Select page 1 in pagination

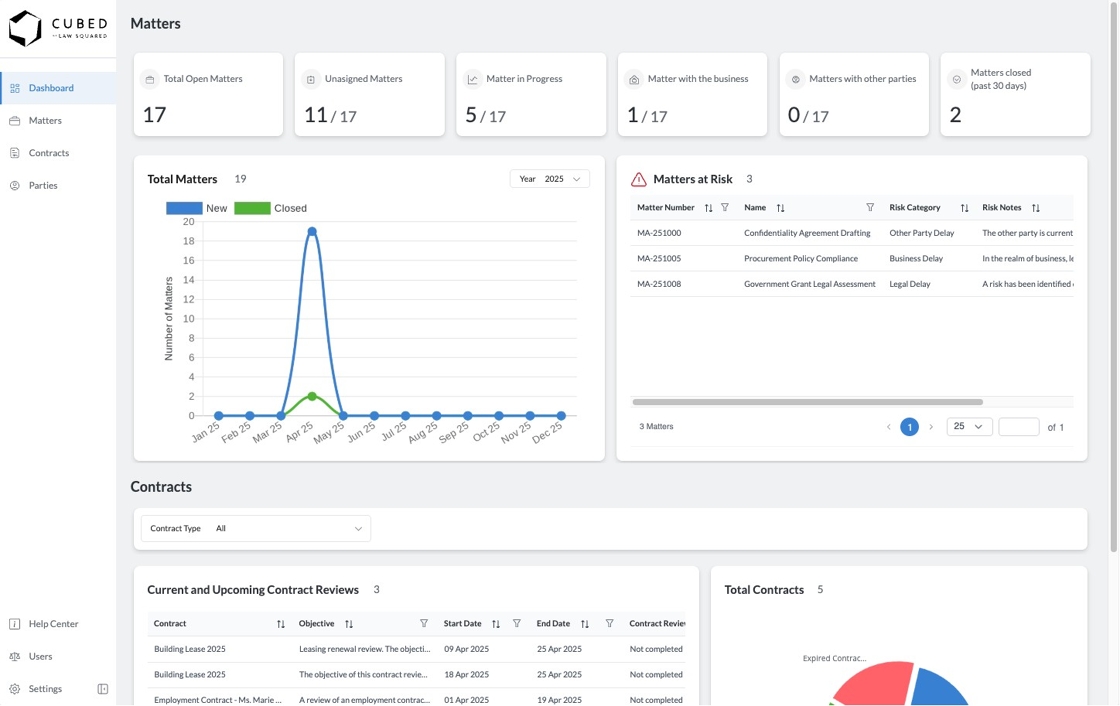(x=909, y=427)
